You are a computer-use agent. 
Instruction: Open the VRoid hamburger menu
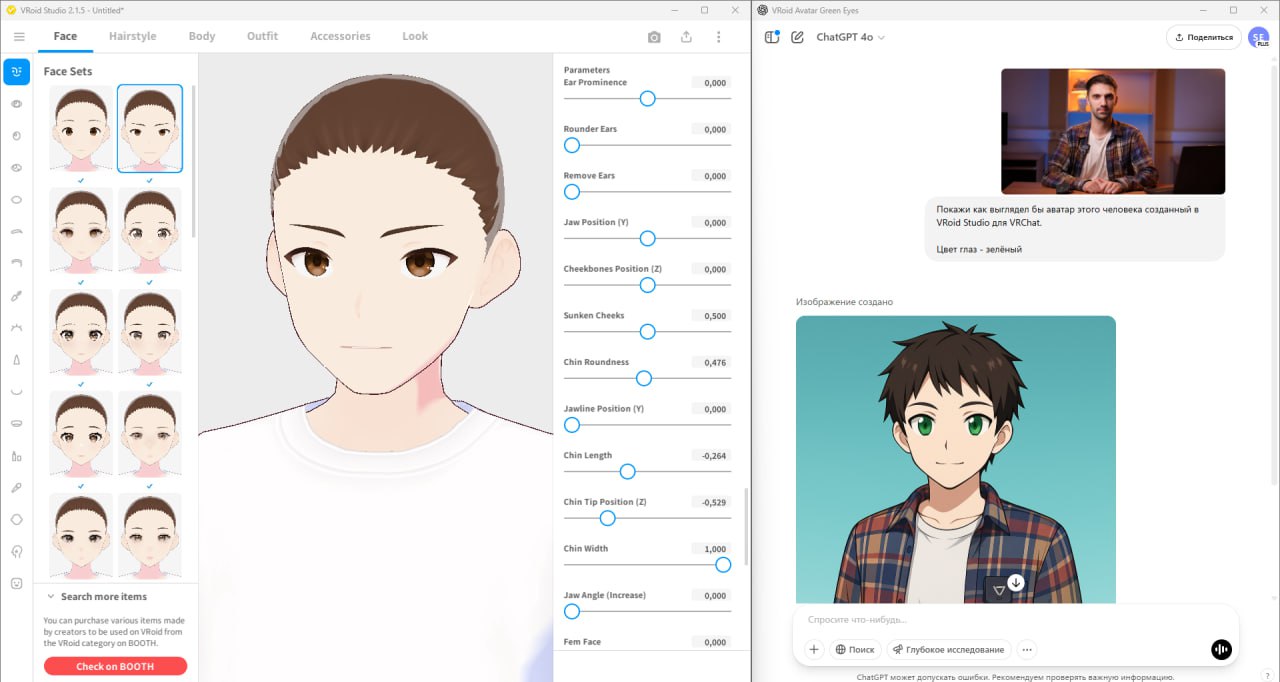18,37
